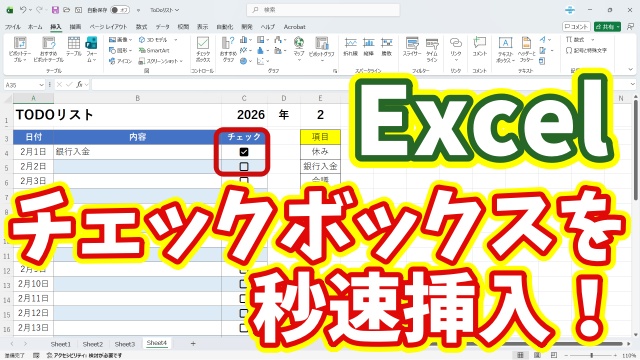Save the workbook with the purple disk icon
640x360 pixels.
[x=55, y=10]
